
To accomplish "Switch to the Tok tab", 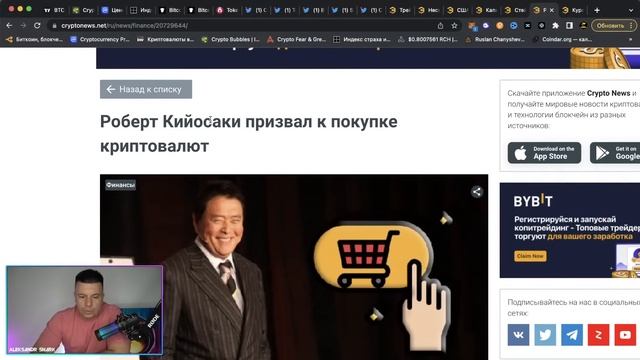I will tap(227, 10).
